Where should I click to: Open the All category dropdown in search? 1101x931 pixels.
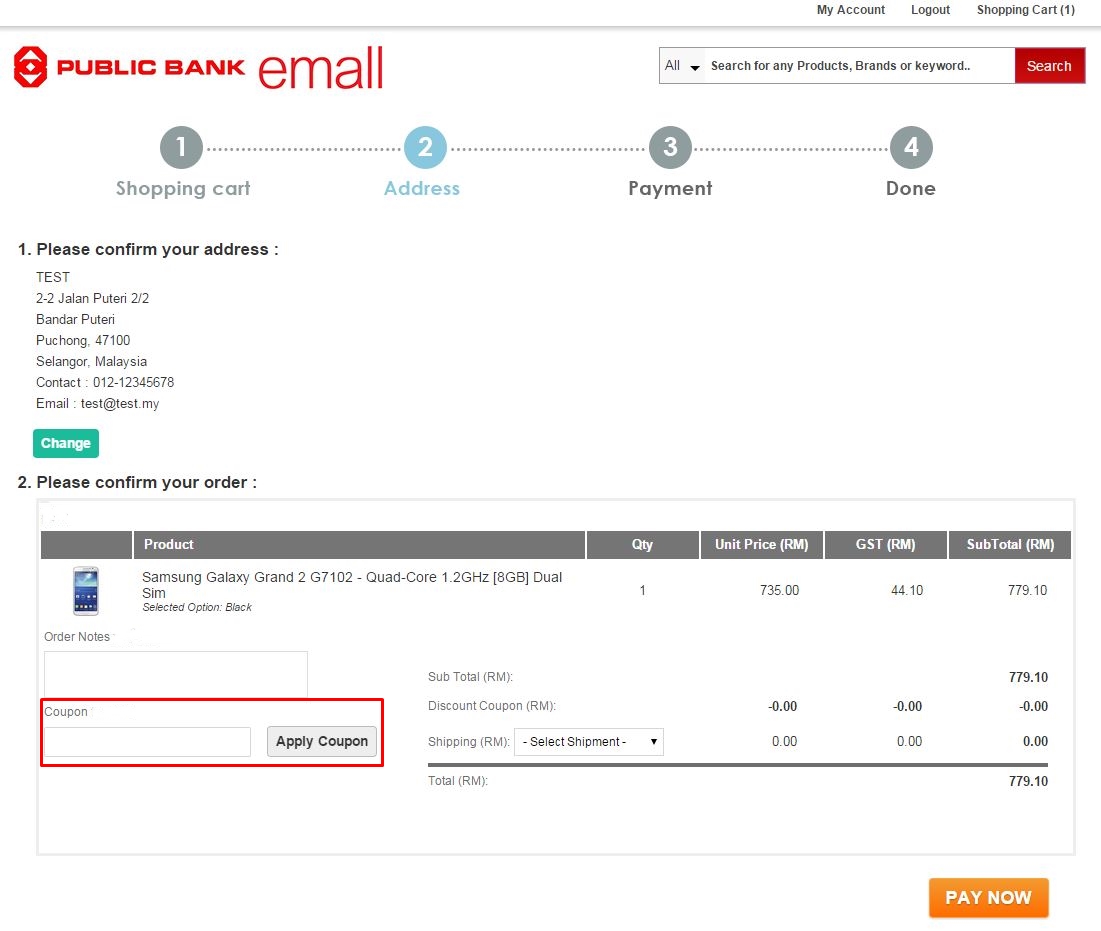(x=682, y=66)
